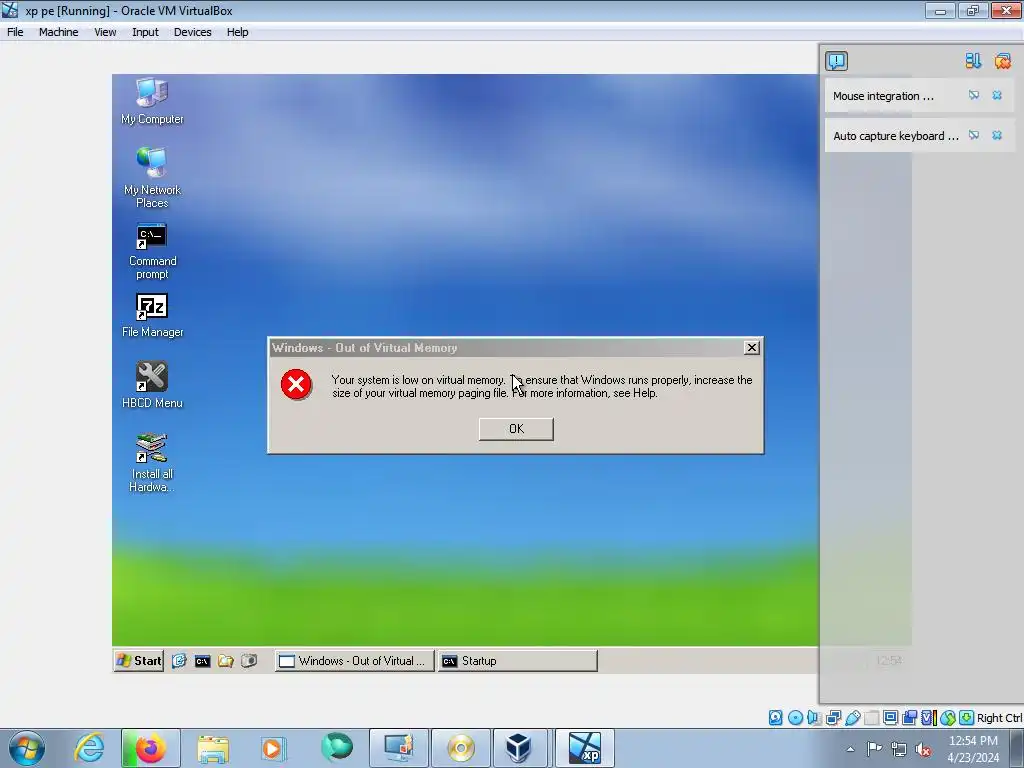Click OK in Out of Virtual Memory dialog
Image resolution: width=1024 pixels, height=768 pixels.
click(x=516, y=429)
